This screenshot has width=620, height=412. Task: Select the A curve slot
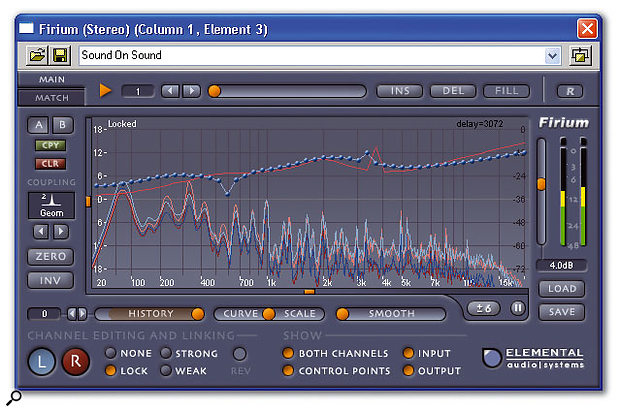tap(38, 125)
